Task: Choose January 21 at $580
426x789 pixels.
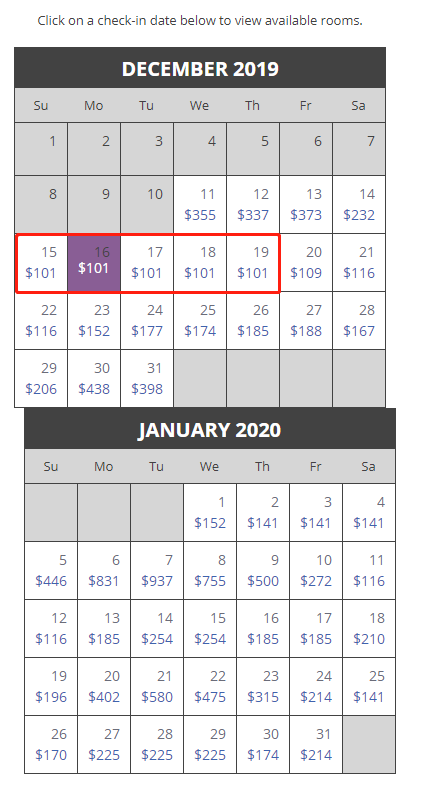Action: (157, 686)
